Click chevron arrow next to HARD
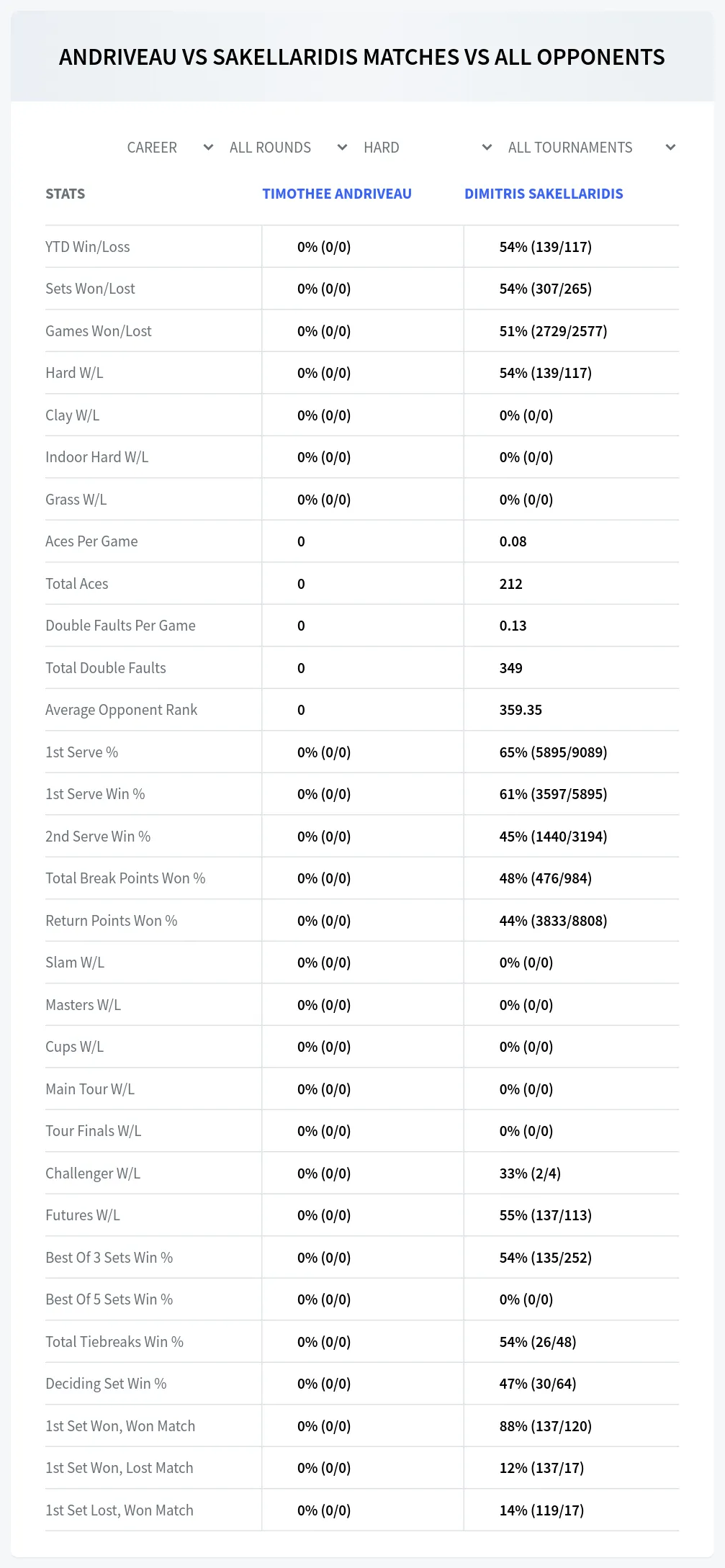Viewport: 725px width, 1568px height. [x=487, y=148]
